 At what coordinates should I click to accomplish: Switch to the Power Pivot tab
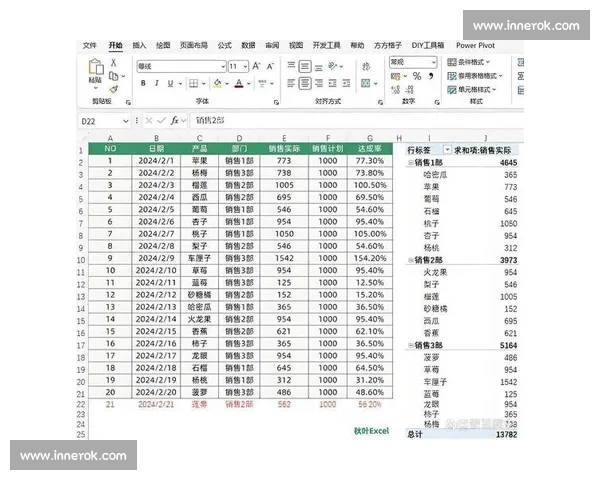point(475,45)
